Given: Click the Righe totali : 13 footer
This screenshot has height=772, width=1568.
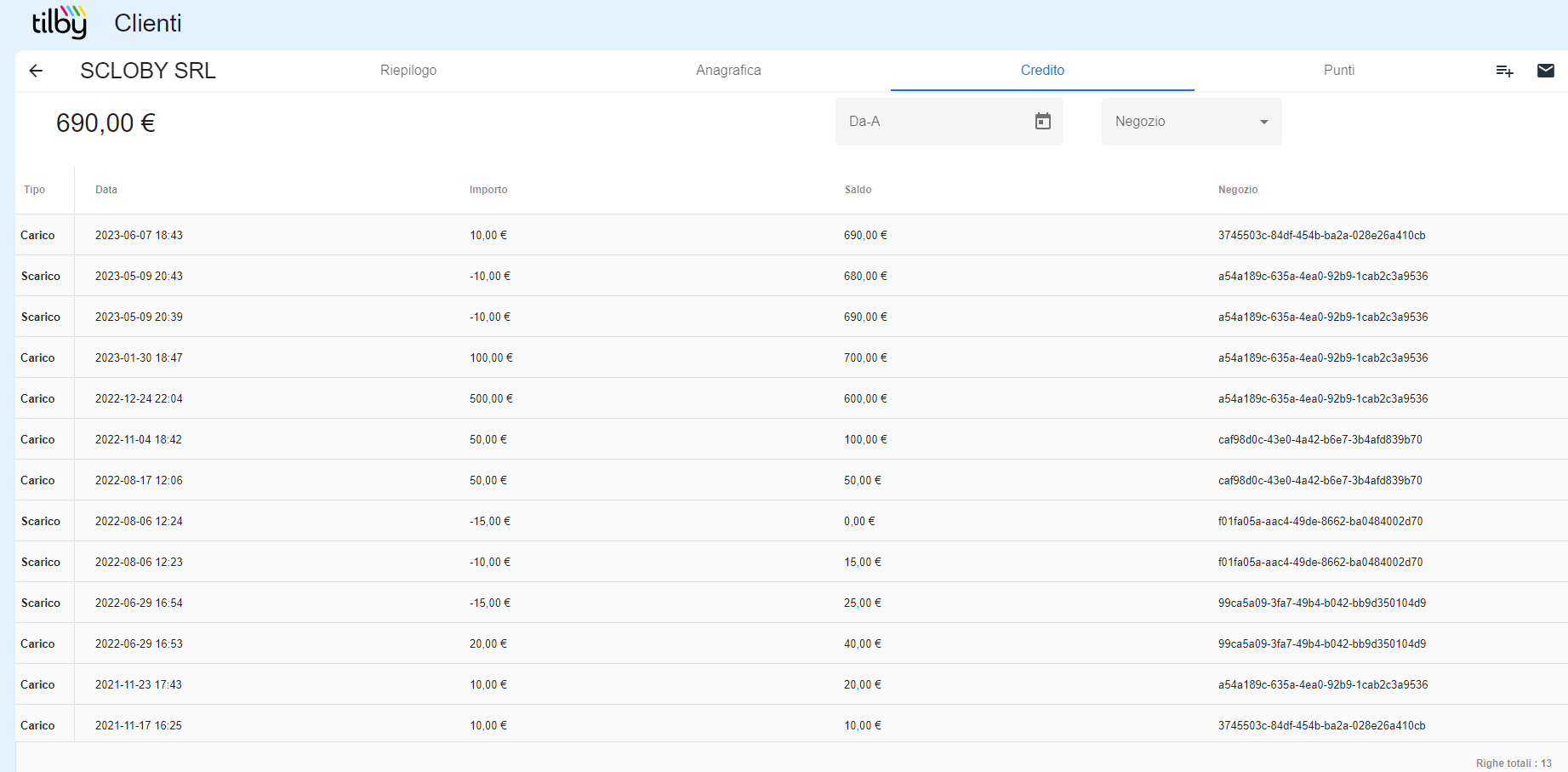Looking at the screenshot, I should (1514, 763).
